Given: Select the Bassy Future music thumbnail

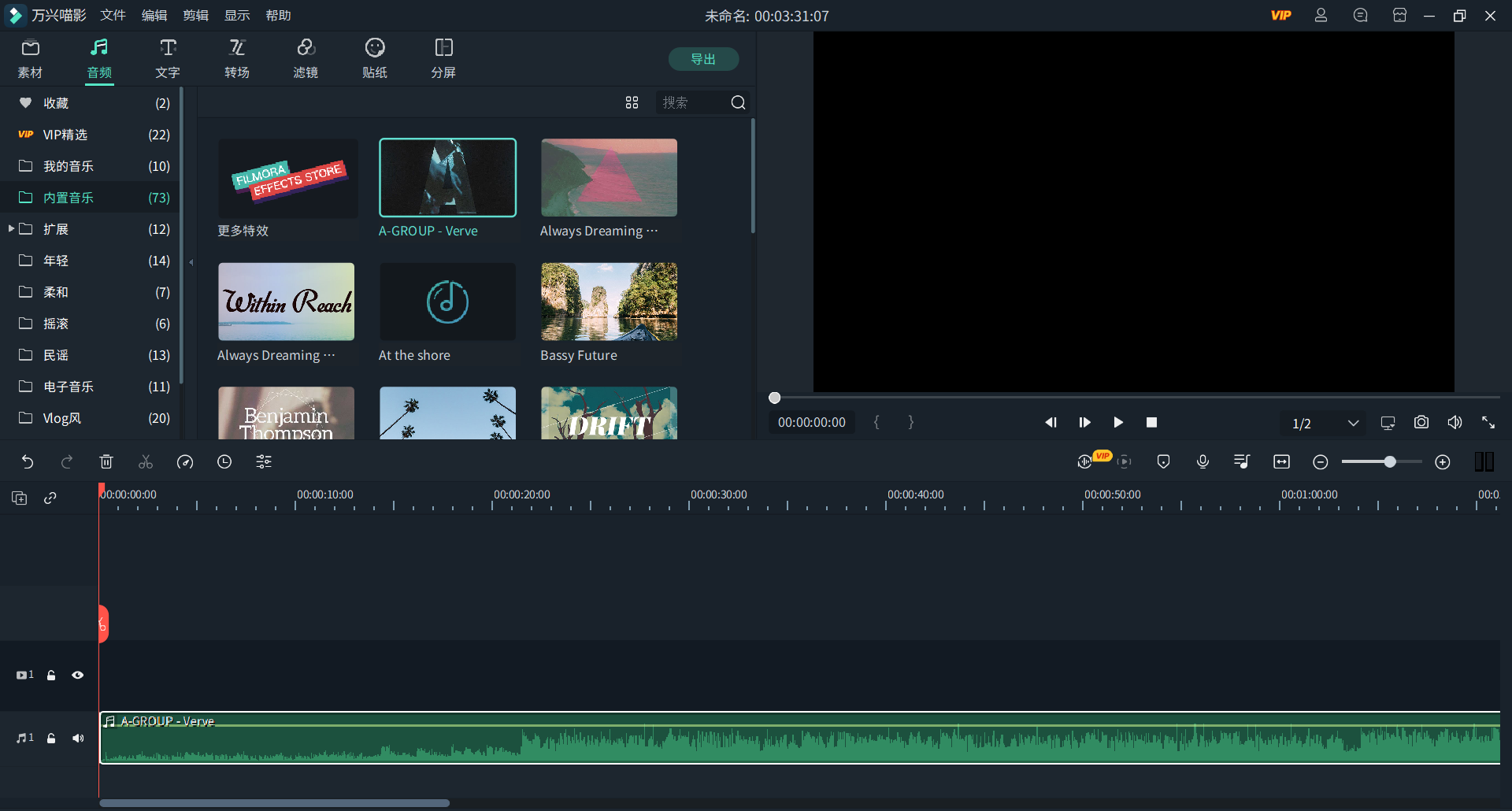Looking at the screenshot, I should [609, 302].
